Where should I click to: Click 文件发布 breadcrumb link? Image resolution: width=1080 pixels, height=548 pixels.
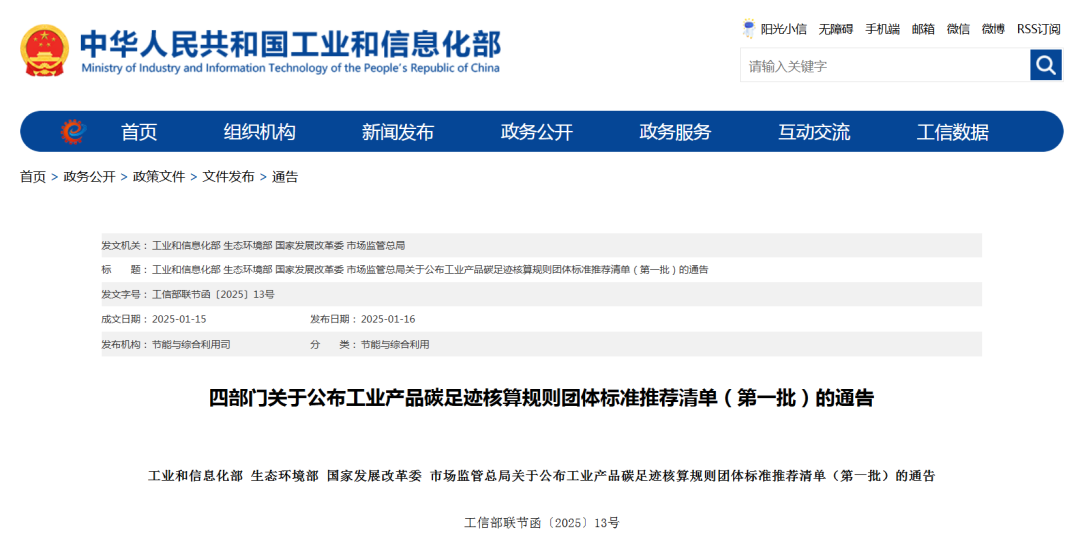(x=228, y=177)
